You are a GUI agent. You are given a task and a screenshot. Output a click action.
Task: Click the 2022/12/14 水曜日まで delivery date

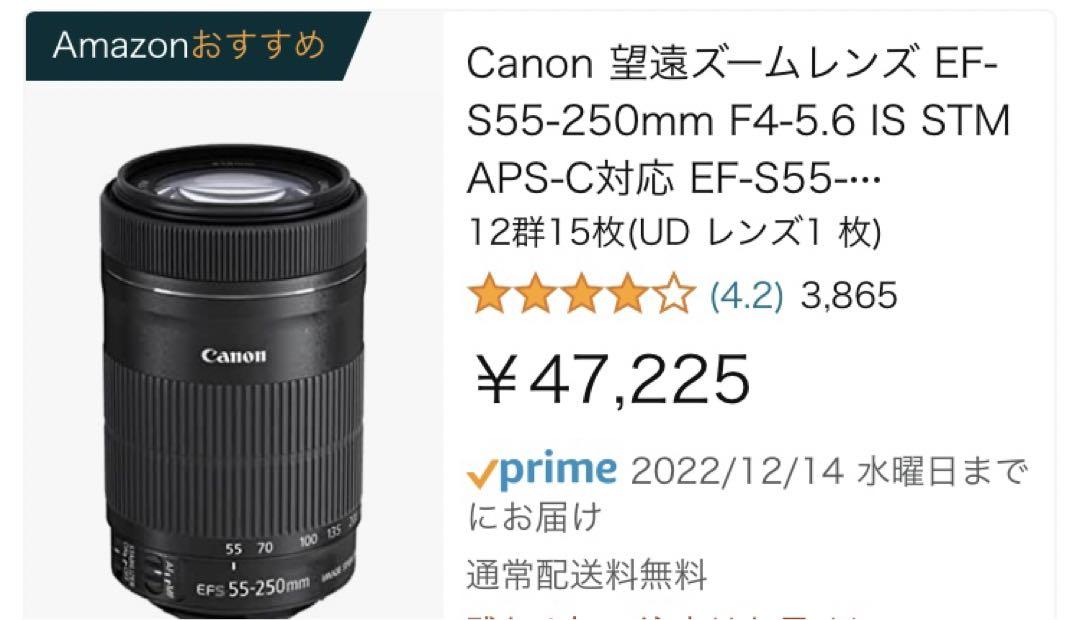829,473
